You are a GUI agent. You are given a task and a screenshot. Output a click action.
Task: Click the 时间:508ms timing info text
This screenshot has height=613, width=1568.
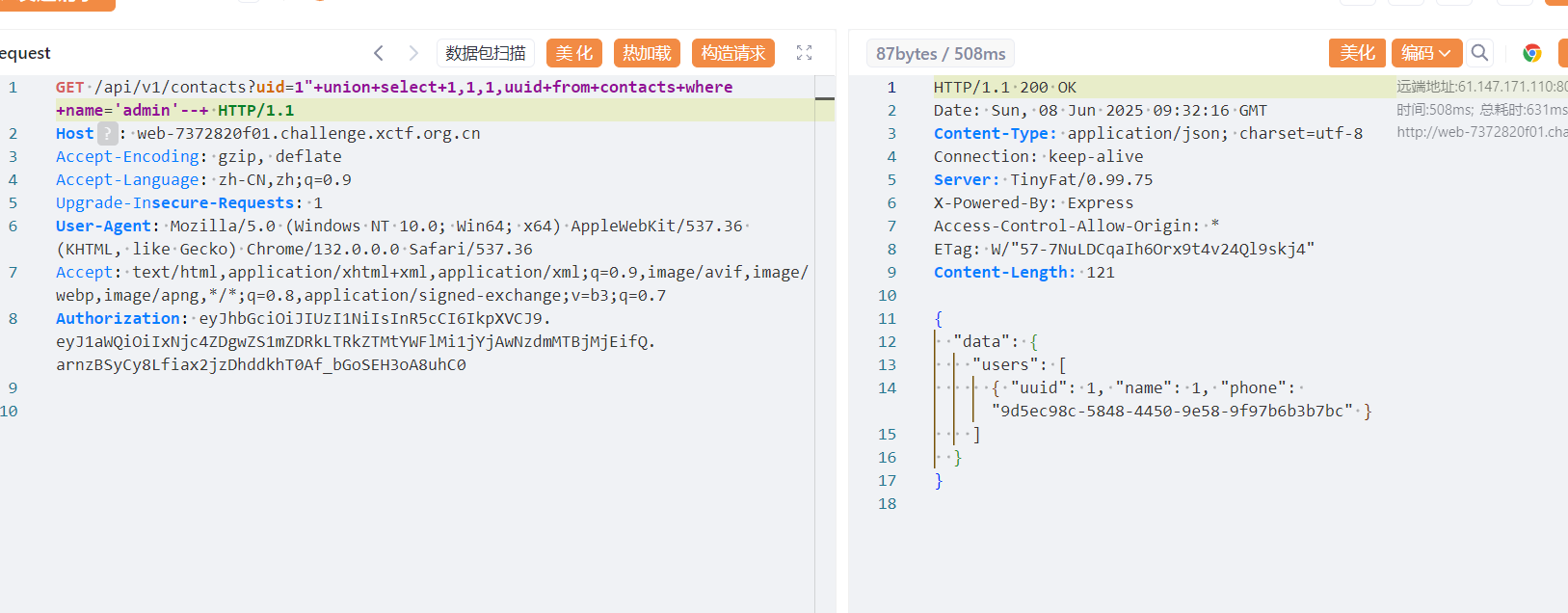click(x=1482, y=110)
